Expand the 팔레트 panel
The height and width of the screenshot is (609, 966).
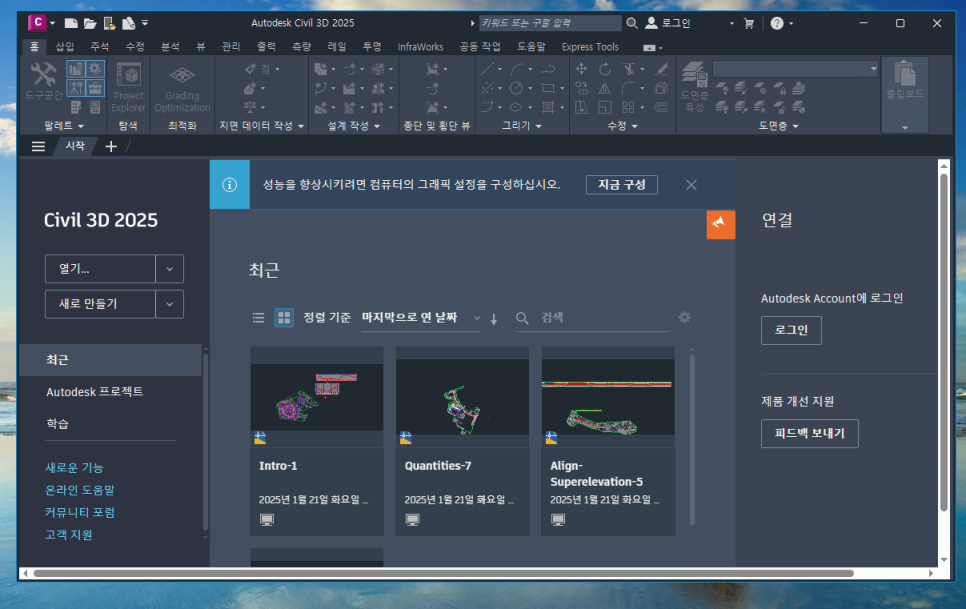(63, 126)
